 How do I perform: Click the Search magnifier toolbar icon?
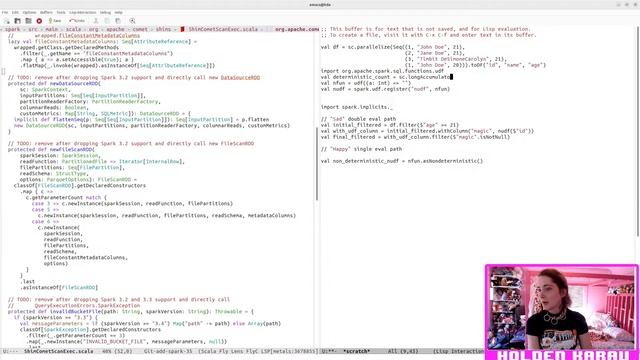[132, 21]
